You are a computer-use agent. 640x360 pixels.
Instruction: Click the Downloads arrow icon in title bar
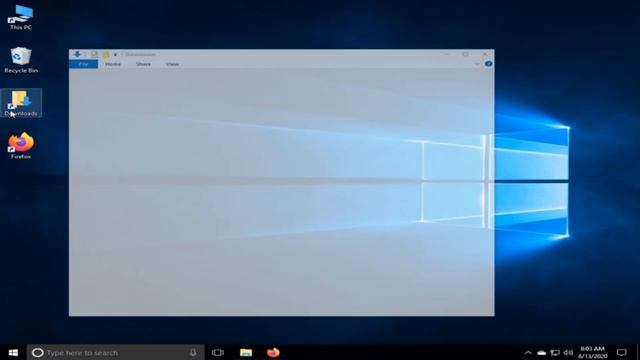pos(77,54)
